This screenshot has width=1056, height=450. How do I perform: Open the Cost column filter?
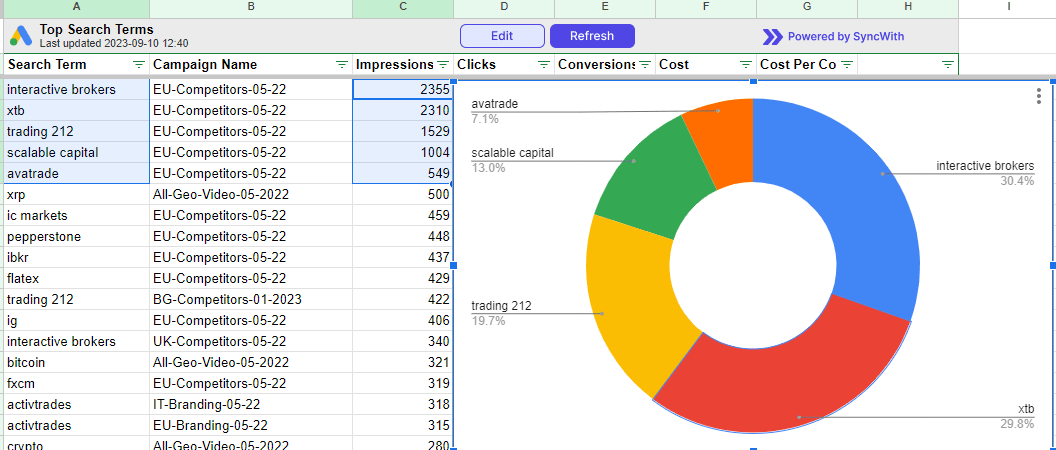745,65
